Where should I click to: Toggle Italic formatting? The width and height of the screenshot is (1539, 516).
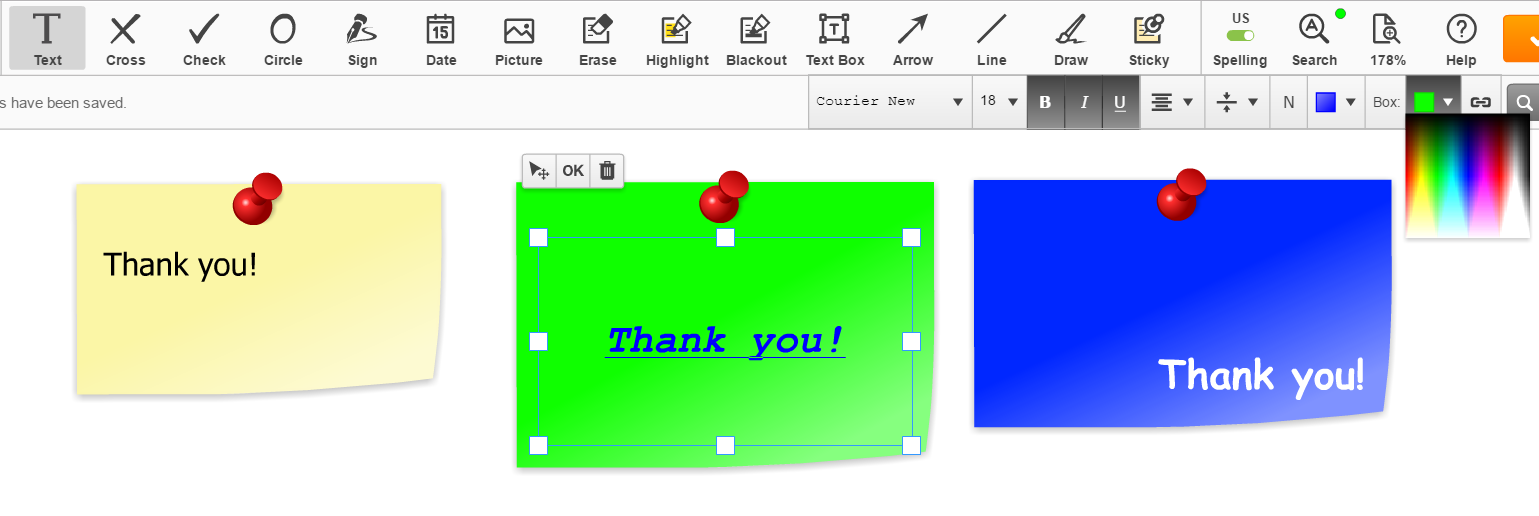point(1083,102)
